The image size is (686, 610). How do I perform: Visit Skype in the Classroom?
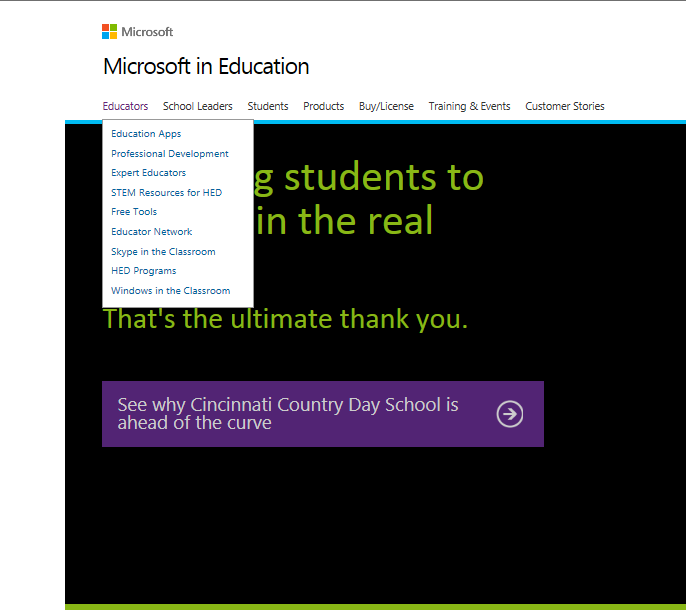pyautogui.click(x=163, y=252)
